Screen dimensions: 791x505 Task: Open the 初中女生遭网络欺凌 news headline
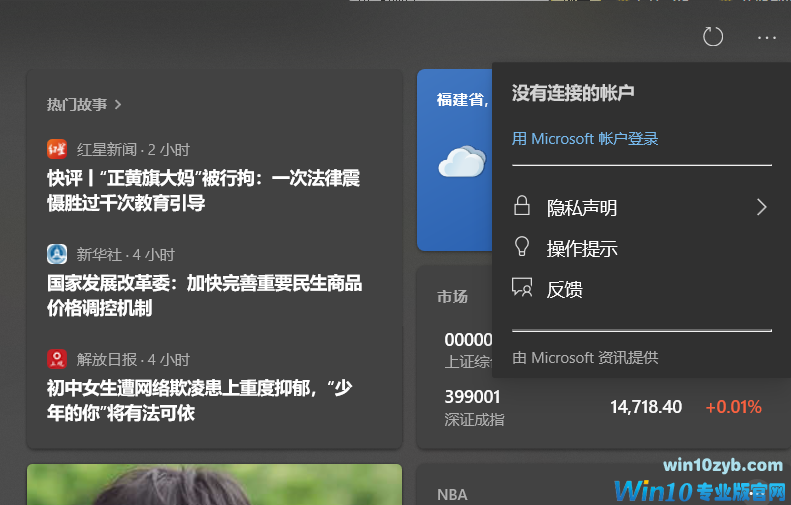[x=199, y=401]
